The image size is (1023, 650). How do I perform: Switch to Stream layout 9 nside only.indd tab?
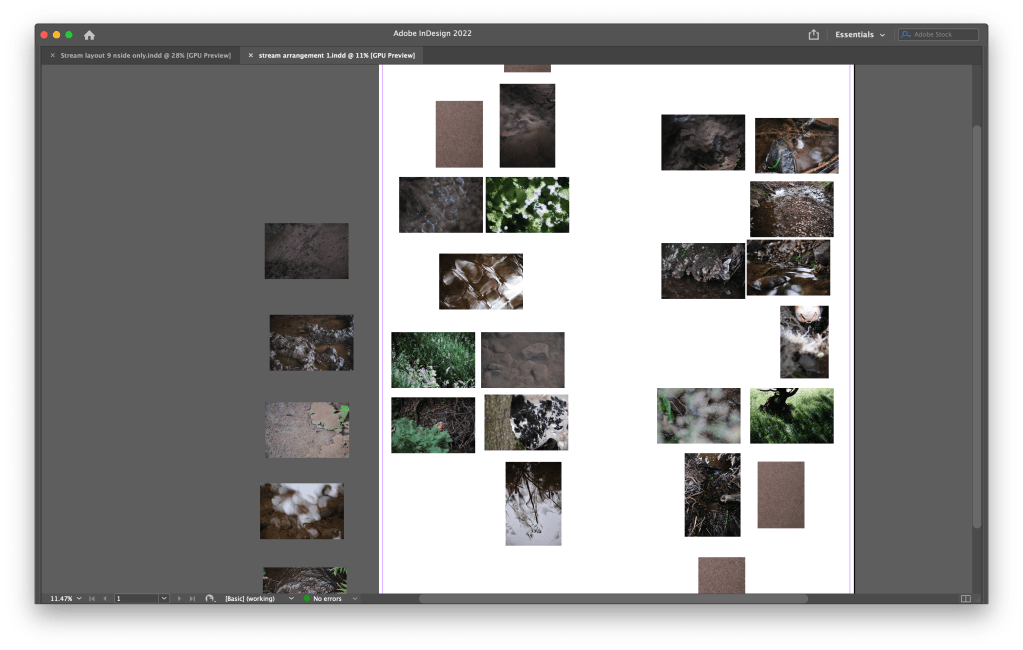coord(145,55)
